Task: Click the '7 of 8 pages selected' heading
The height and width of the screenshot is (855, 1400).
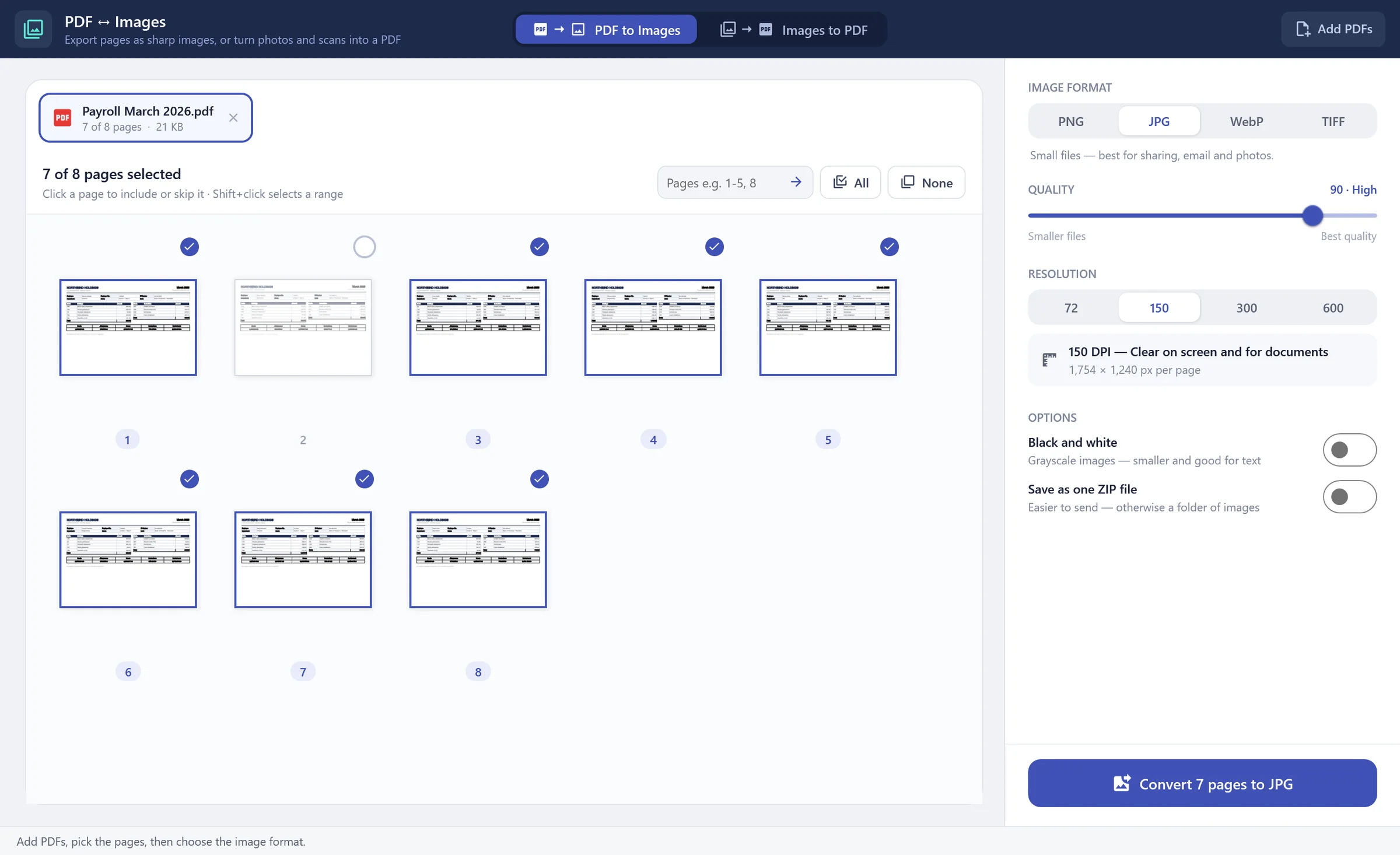Action: pos(112,174)
